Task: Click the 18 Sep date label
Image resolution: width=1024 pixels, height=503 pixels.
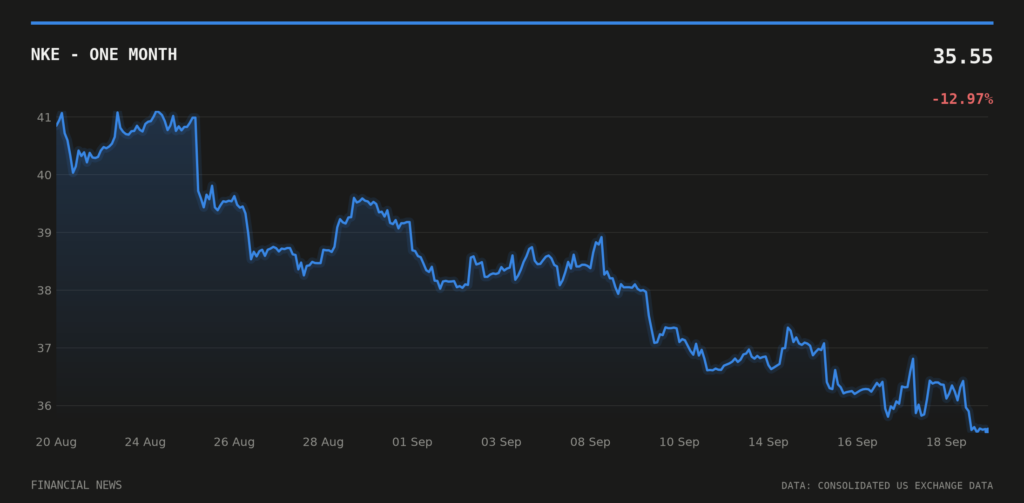Action: [946, 442]
